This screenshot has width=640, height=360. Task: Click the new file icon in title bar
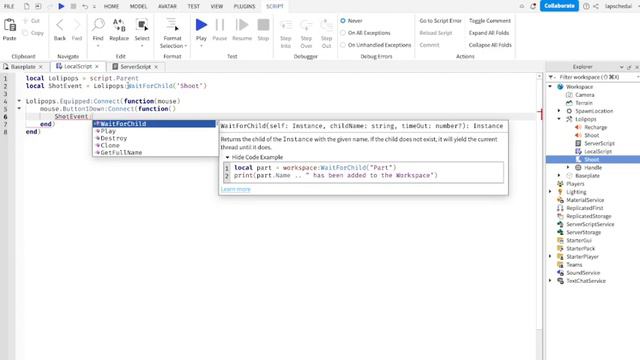point(27,6)
